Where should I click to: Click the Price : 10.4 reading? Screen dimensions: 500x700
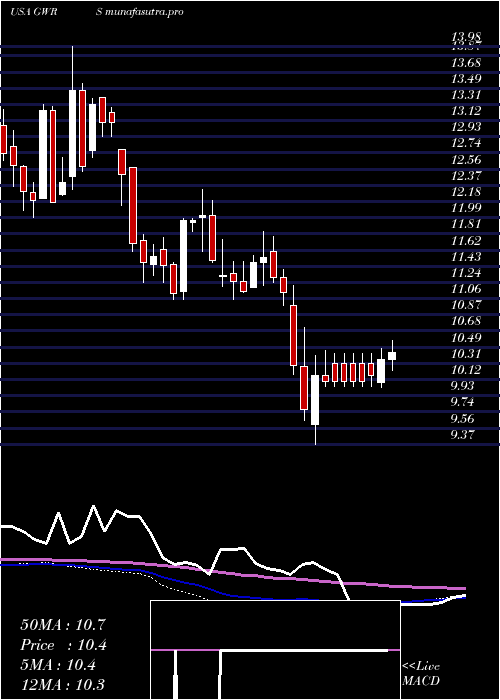pos(63,645)
